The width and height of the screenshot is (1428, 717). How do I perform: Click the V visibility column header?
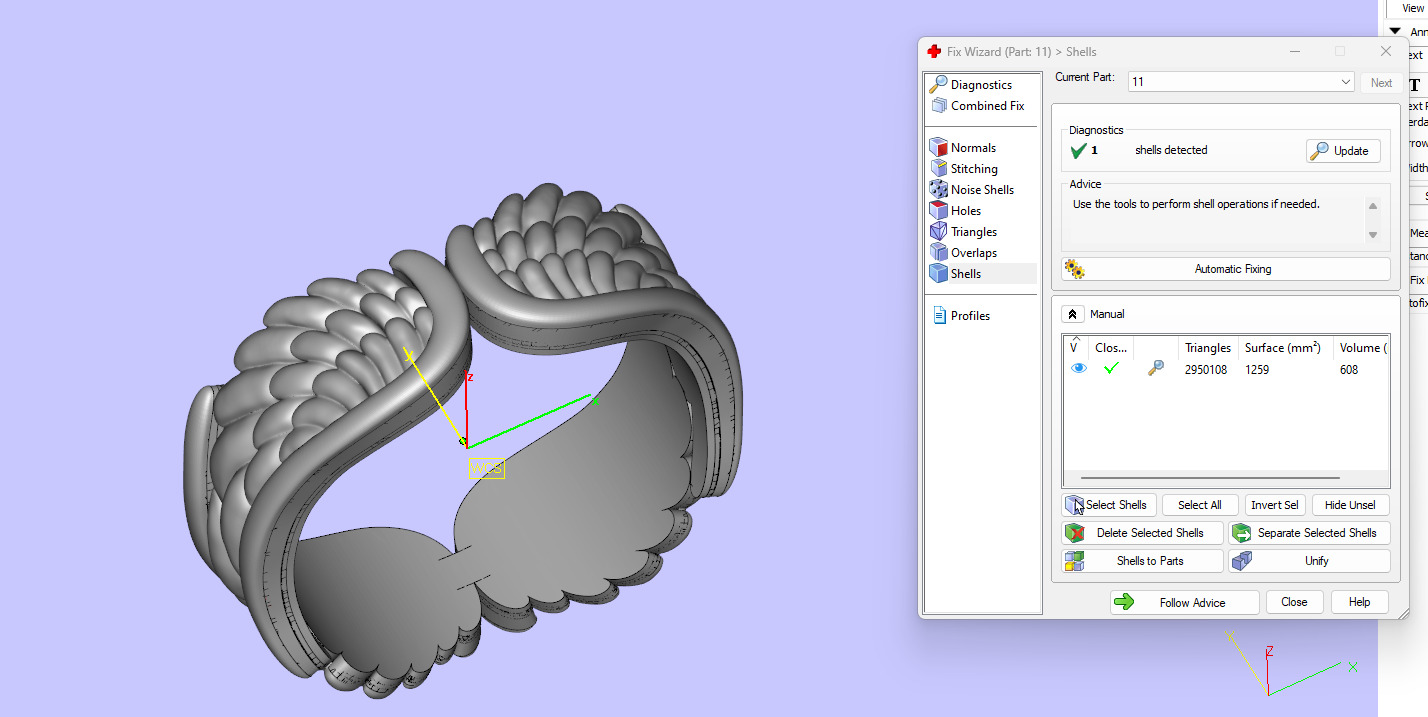pyautogui.click(x=1076, y=348)
